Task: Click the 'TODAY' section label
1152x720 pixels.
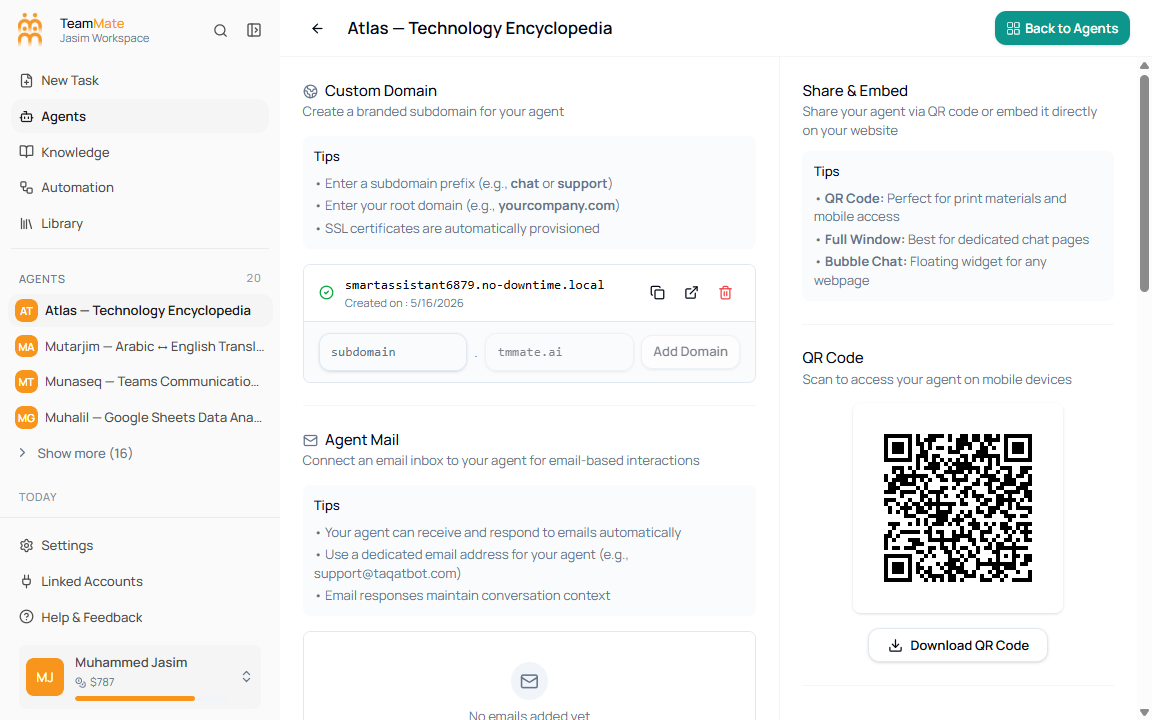Action: (x=37, y=497)
